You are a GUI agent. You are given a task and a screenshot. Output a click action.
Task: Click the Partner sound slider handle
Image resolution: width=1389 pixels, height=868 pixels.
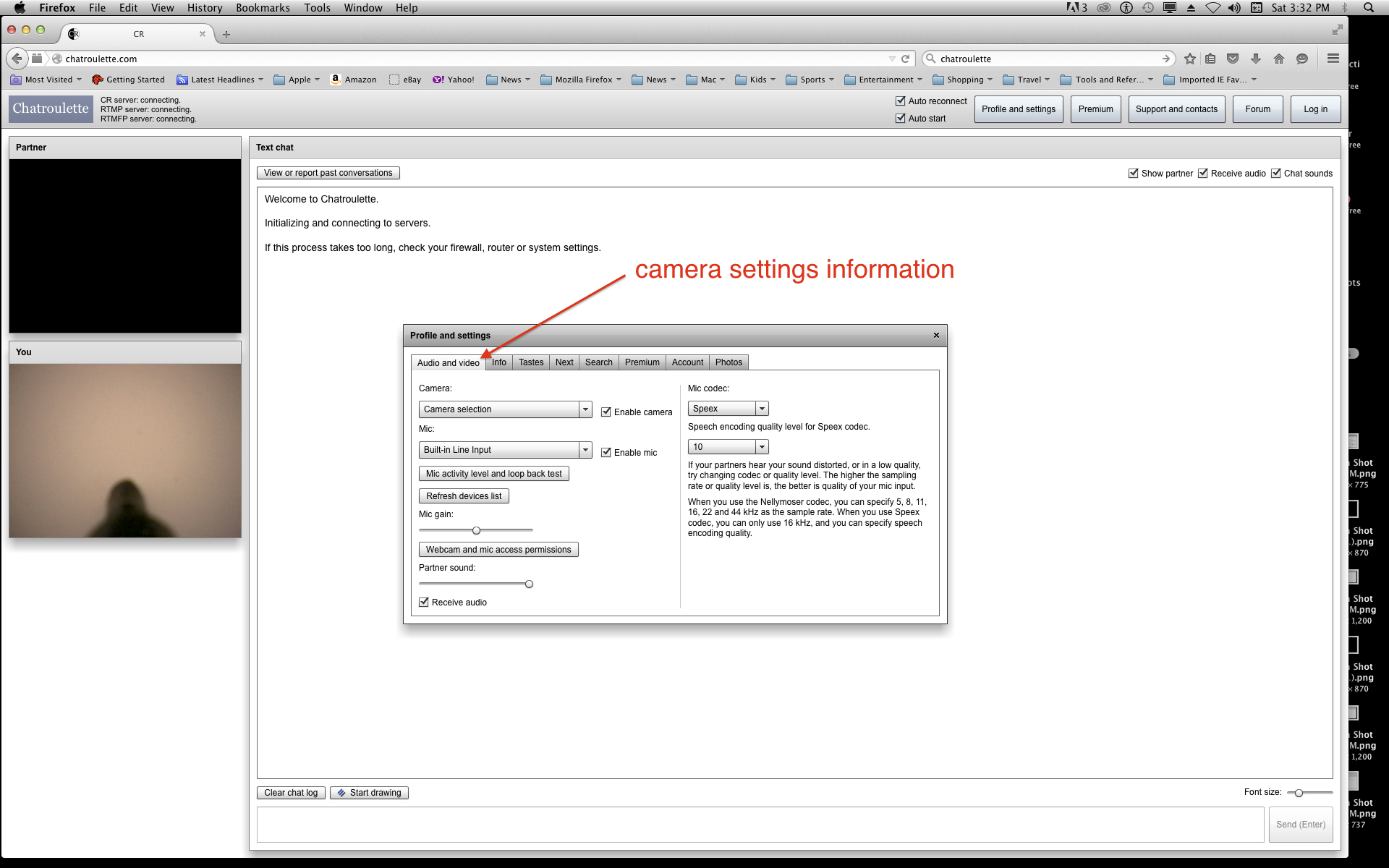tap(529, 584)
